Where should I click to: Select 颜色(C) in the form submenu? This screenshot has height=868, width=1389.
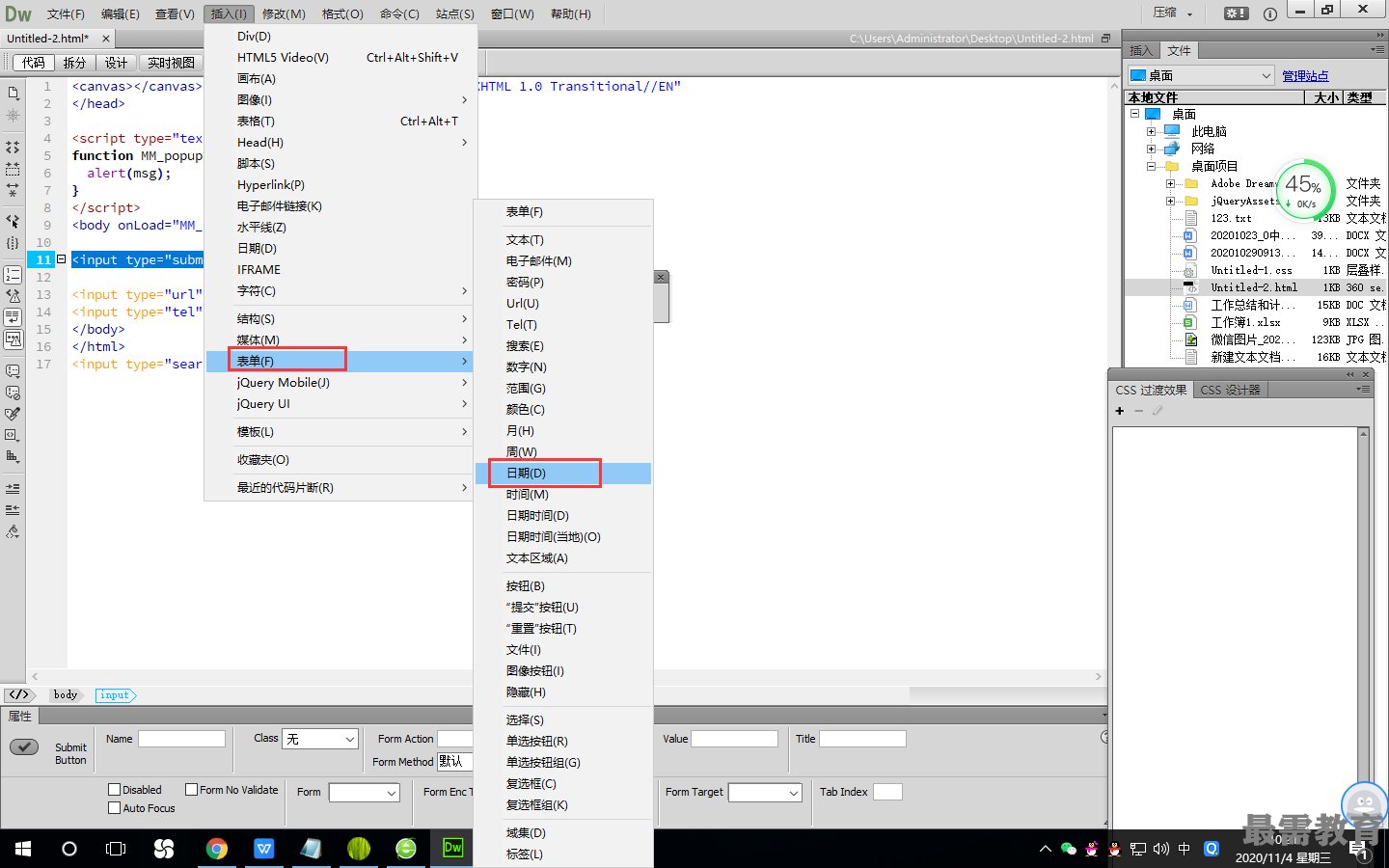(x=563, y=409)
